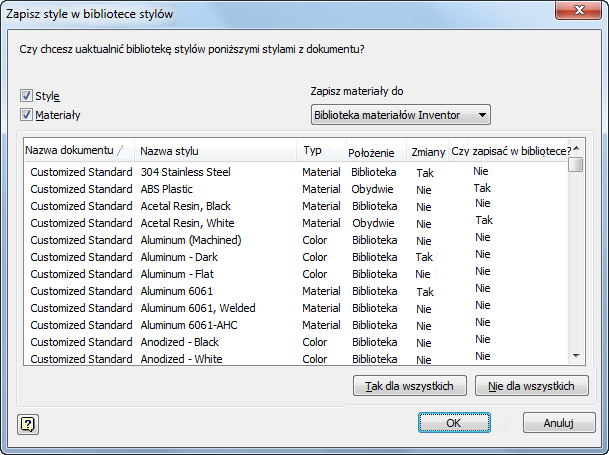The image size is (609, 455).
Task: Uncheck the Materiały checkbox
Action: 26,115
